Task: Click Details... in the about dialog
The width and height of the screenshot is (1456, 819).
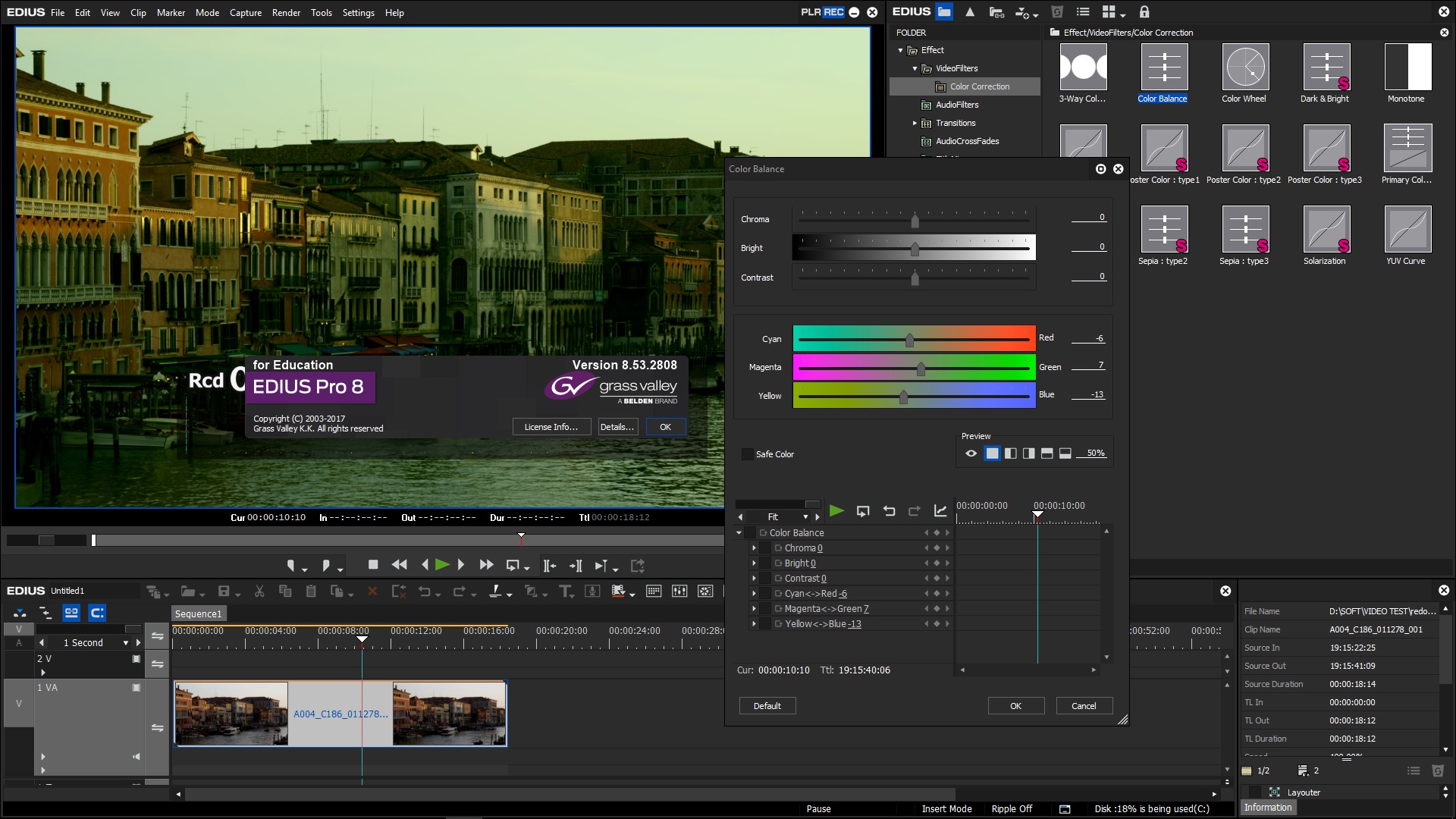Action: point(617,427)
